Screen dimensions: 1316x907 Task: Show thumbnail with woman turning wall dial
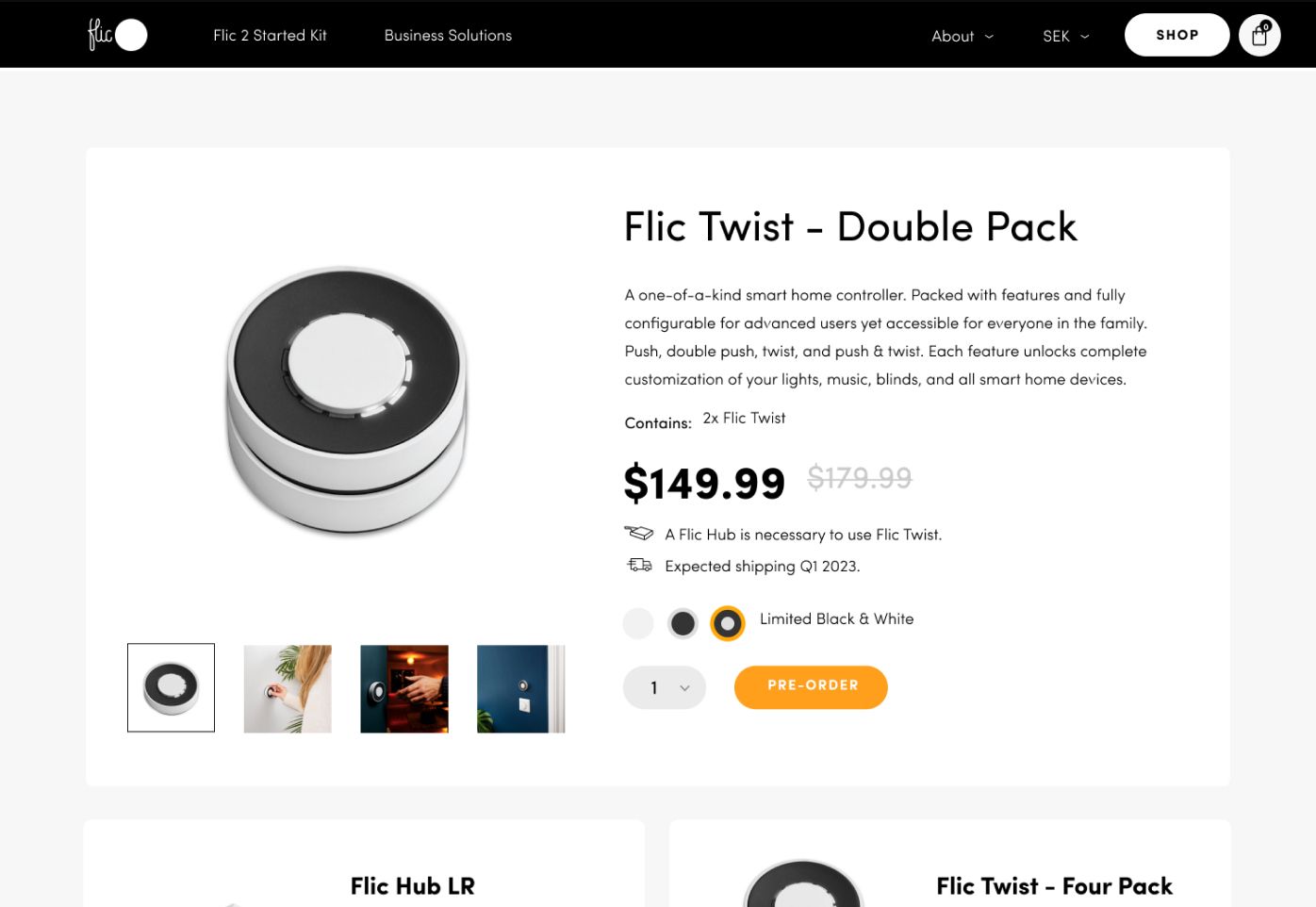point(288,688)
